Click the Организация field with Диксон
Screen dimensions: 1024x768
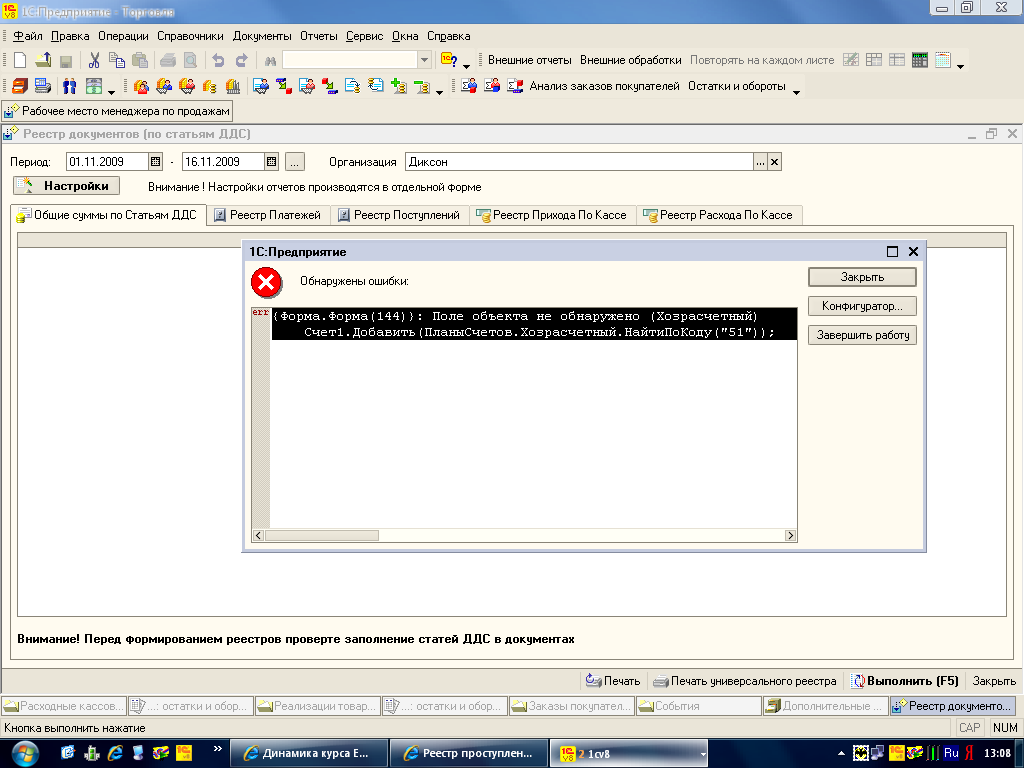[x=579, y=162]
